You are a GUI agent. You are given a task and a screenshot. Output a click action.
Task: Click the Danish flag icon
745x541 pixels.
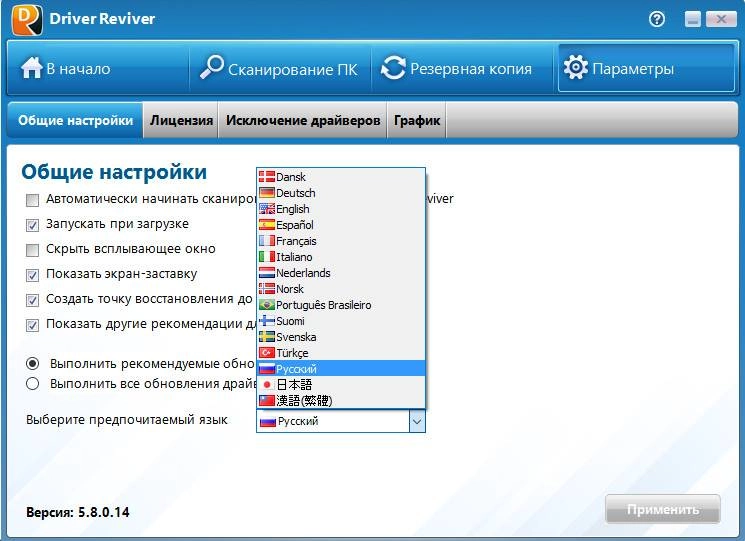click(267, 177)
